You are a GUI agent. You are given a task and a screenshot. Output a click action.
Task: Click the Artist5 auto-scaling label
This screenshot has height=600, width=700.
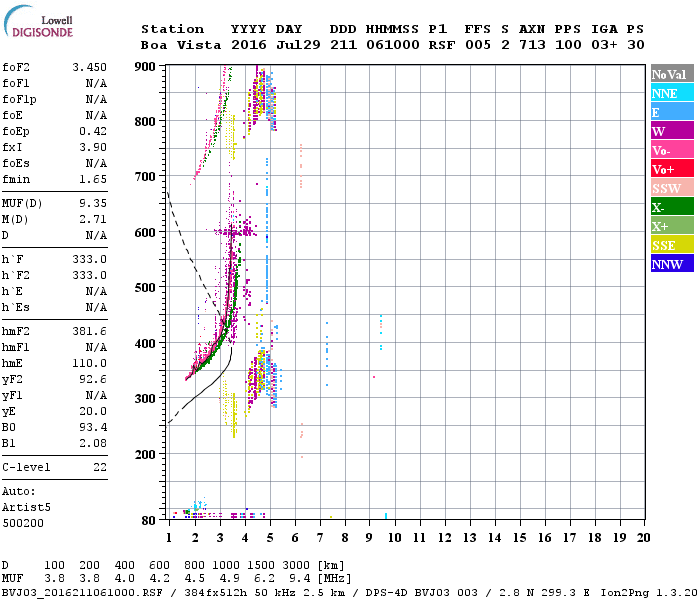coord(26,508)
